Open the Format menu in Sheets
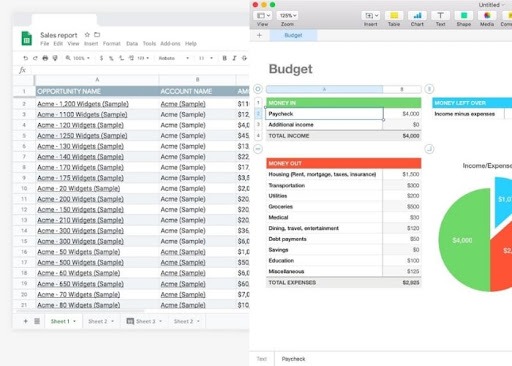 pyautogui.click(x=112, y=44)
